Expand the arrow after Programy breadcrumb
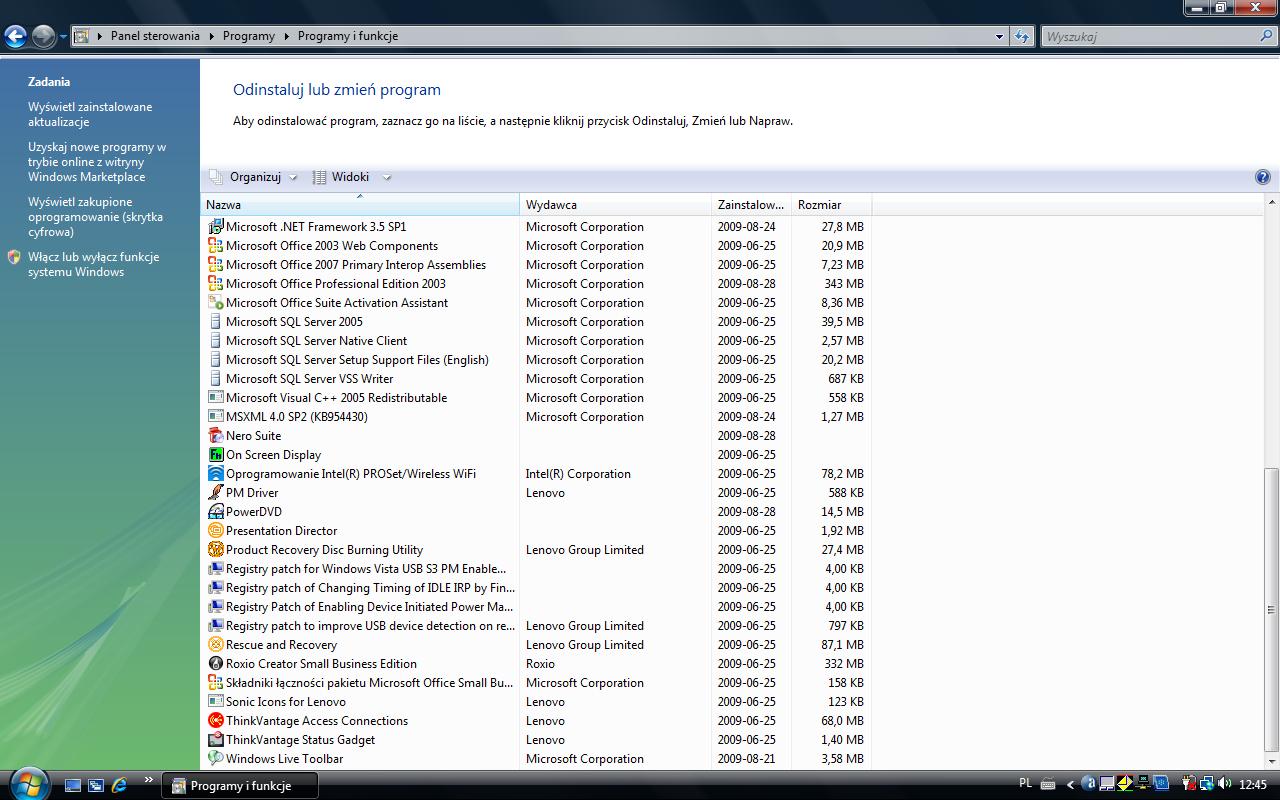The width and height of the screenshot is (1280, 800). point(286,36)
